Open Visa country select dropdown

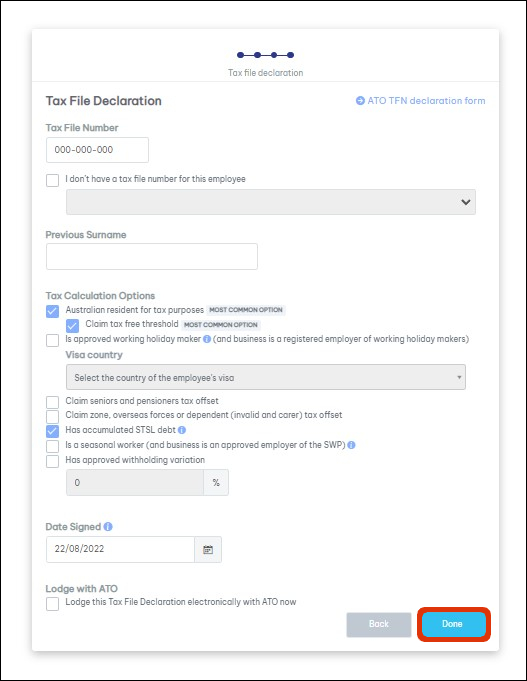point(266,377)
